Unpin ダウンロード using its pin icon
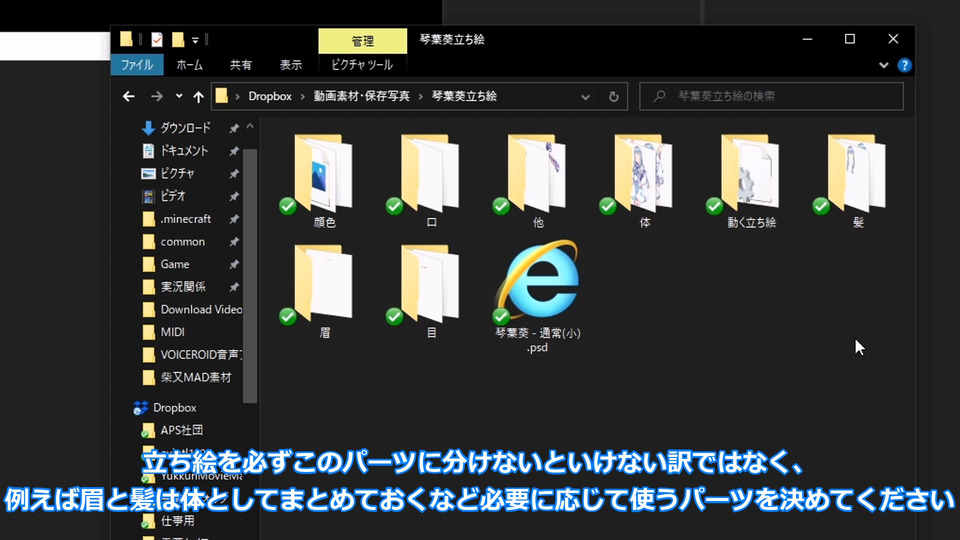The height and width of the screenshot is (540, 960). 234,129
